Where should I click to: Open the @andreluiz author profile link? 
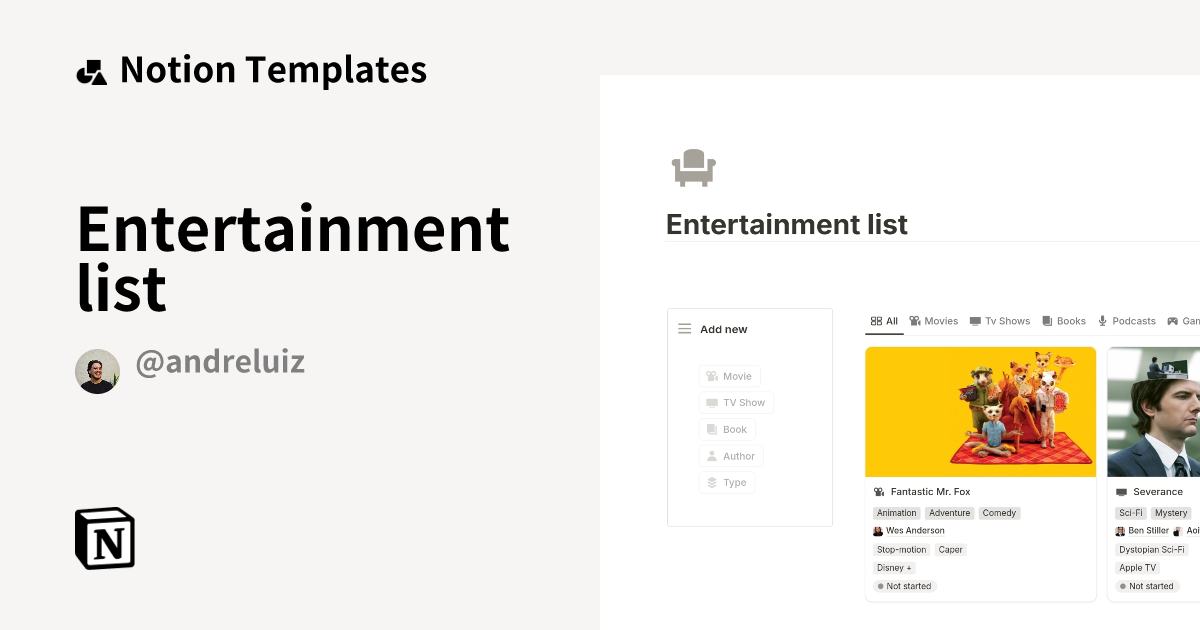pyautogui.click(x=219, y=362)
